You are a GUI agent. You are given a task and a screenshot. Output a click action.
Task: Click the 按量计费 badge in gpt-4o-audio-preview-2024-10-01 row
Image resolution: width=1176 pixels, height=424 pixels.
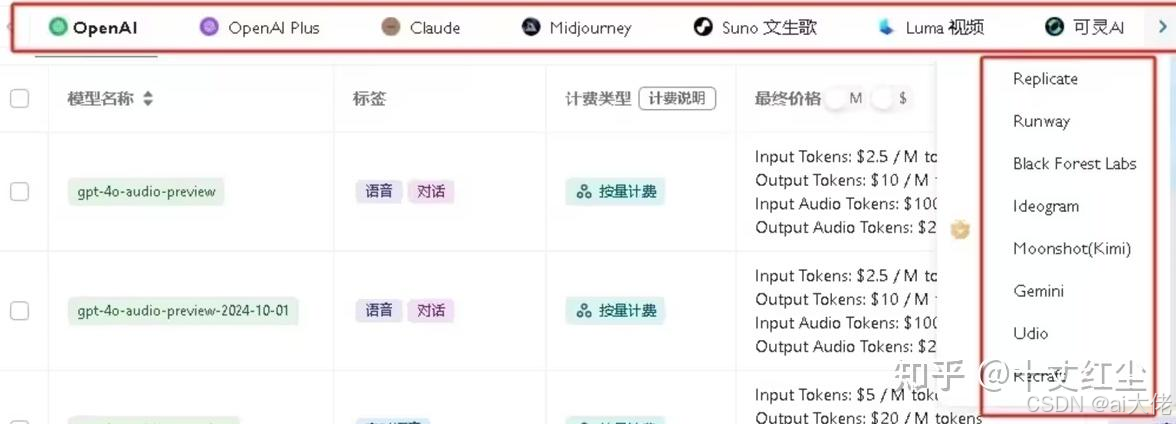tap(616, 311)
